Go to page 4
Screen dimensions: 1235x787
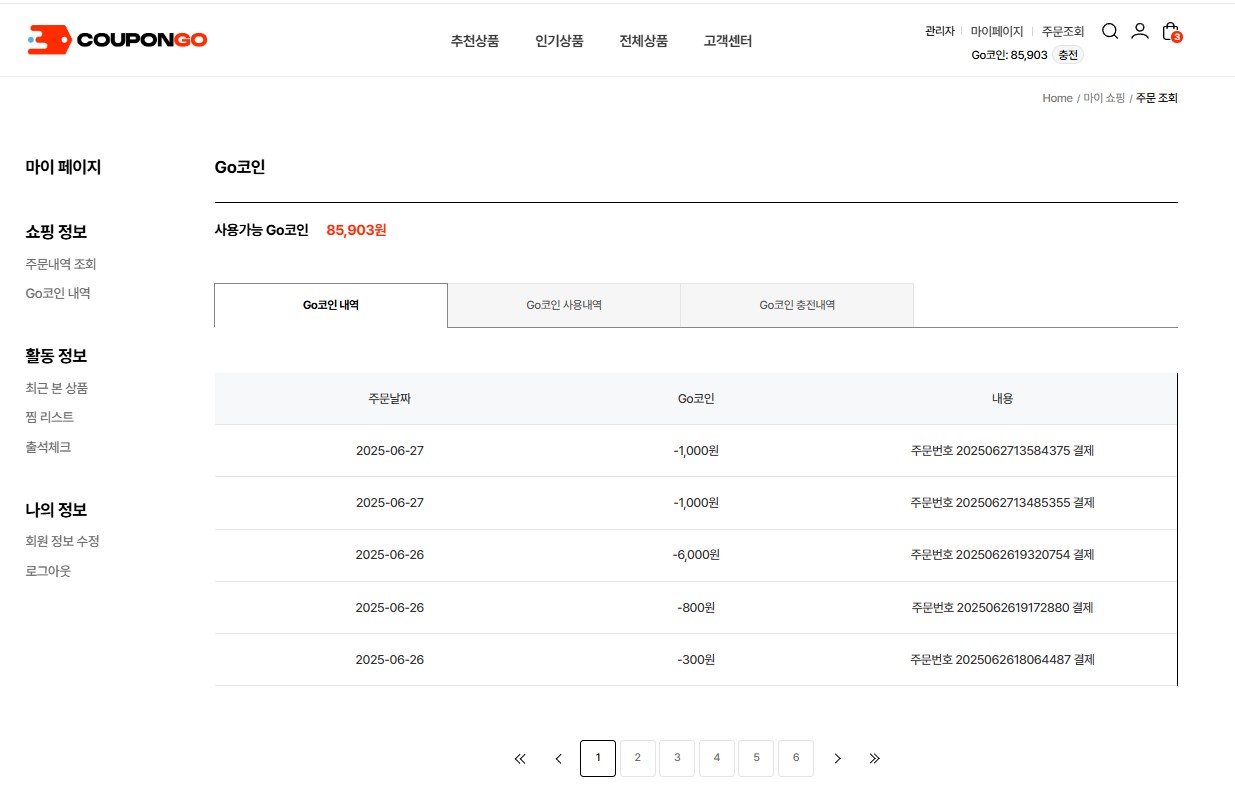point(717,758)
